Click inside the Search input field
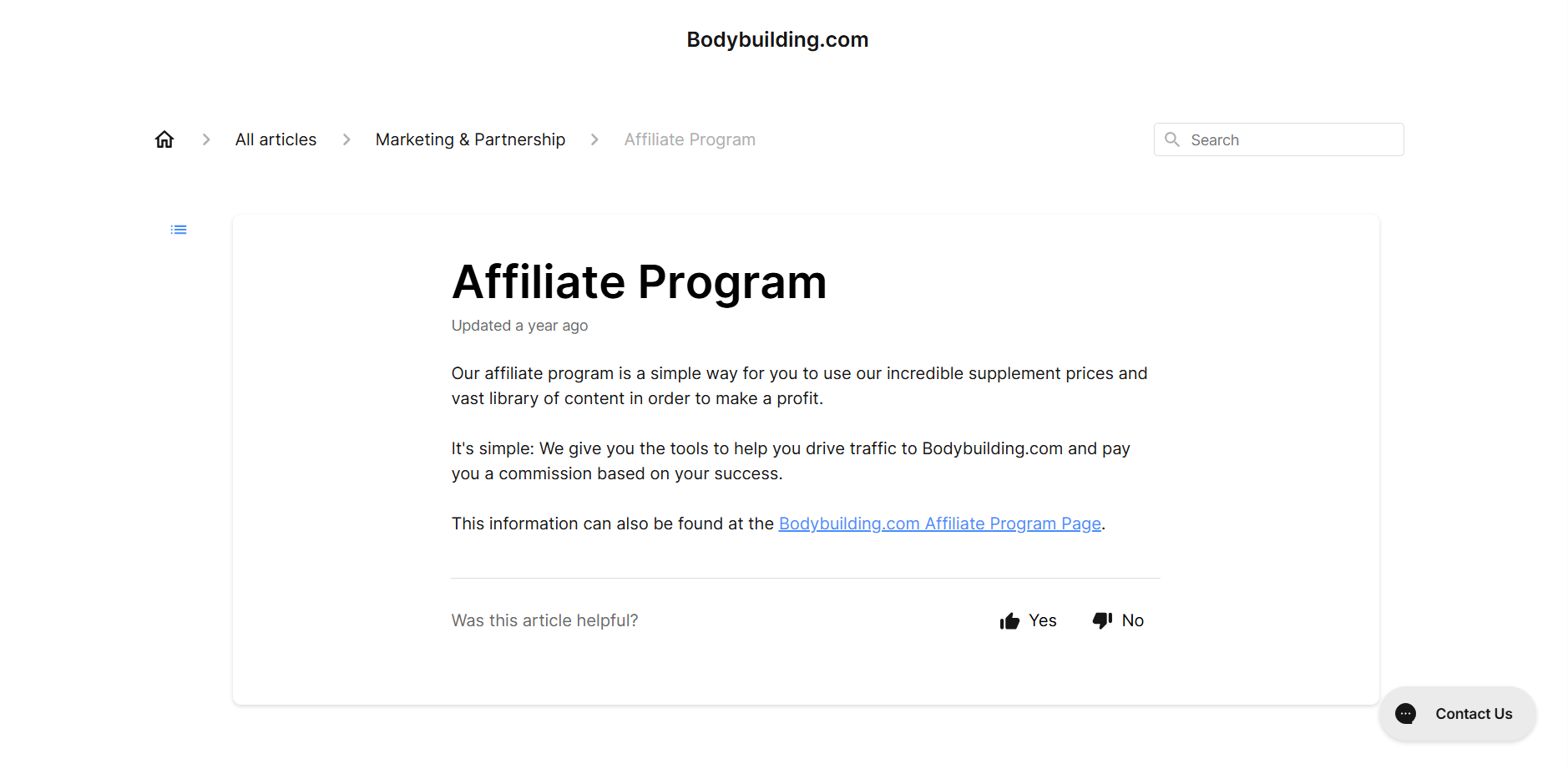 [x=1277, y=139]
